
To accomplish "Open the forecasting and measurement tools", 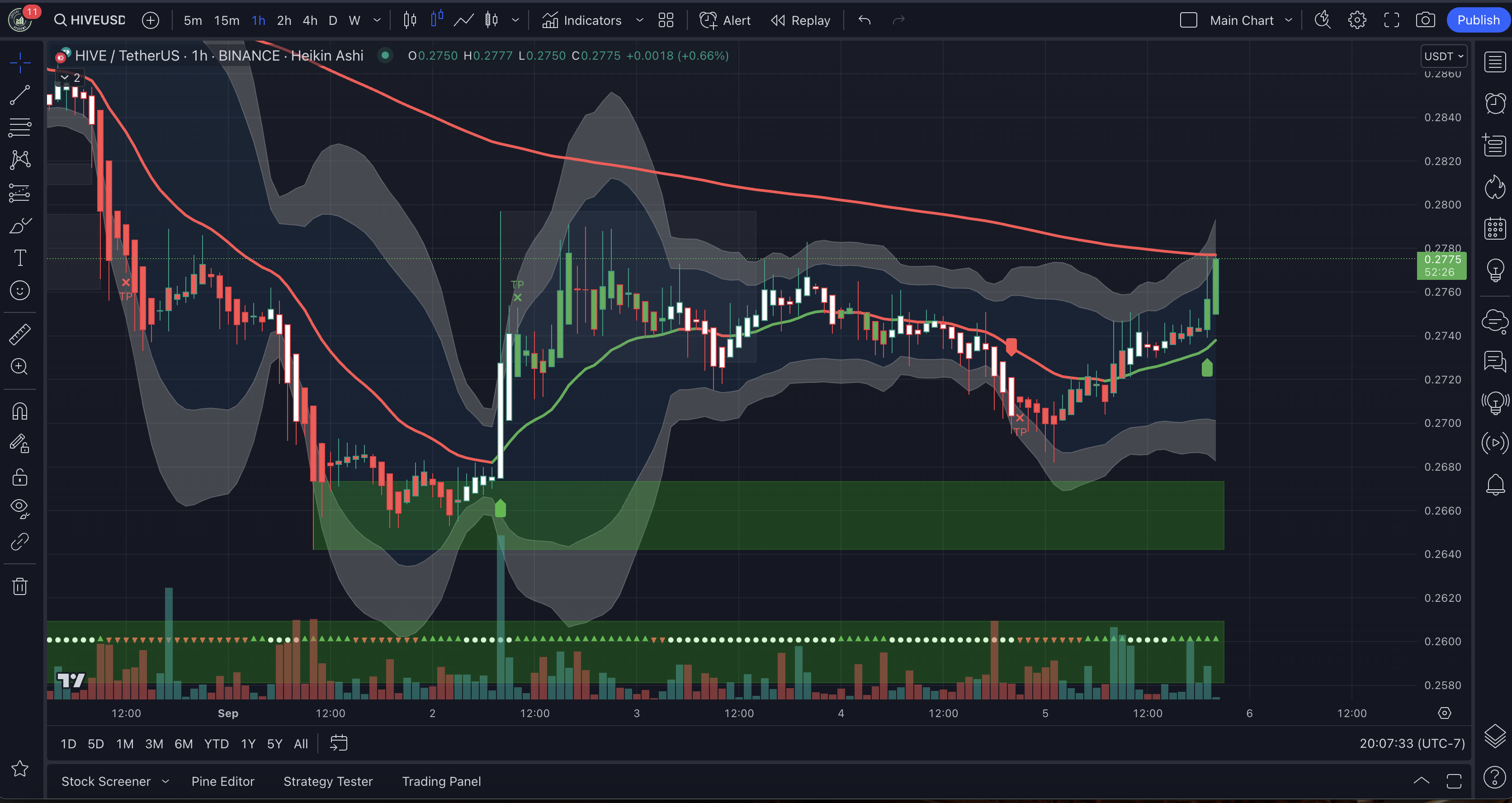I will [20, 193].
